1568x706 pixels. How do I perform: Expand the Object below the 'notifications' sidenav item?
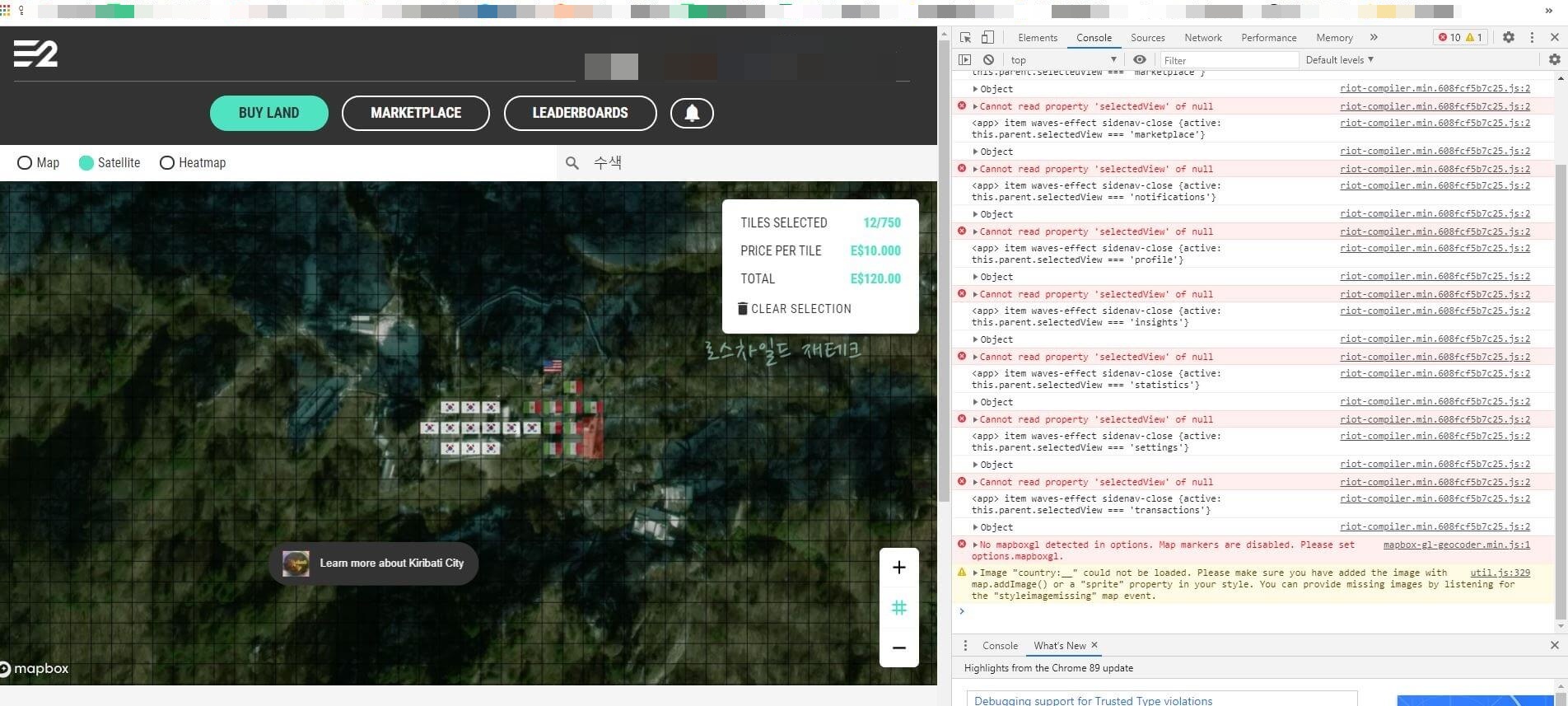975,214
